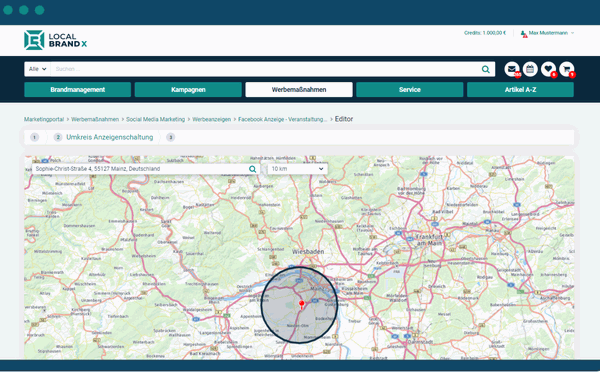Click the main search magnifier icon

[x=486, y=69]
